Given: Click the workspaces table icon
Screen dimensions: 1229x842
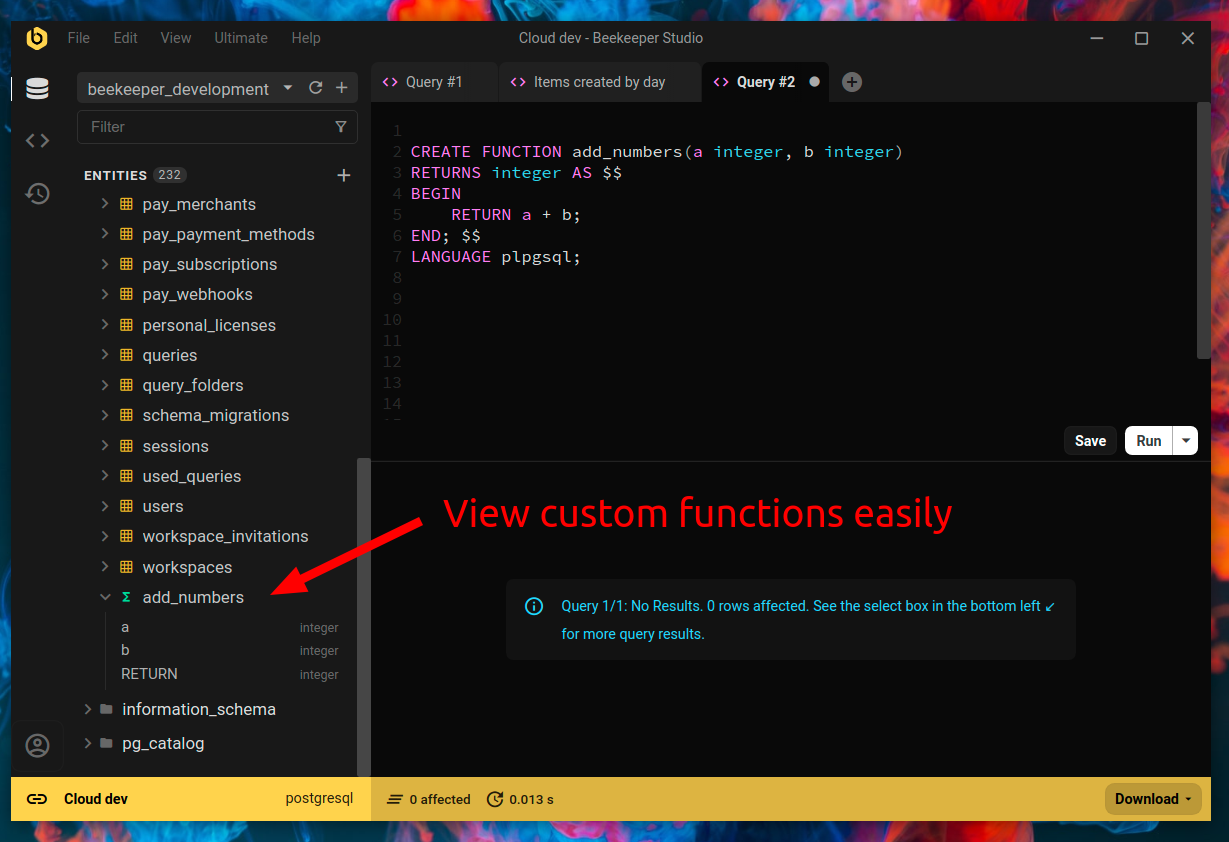Looking at the screenshot, I should pos(126,567).
